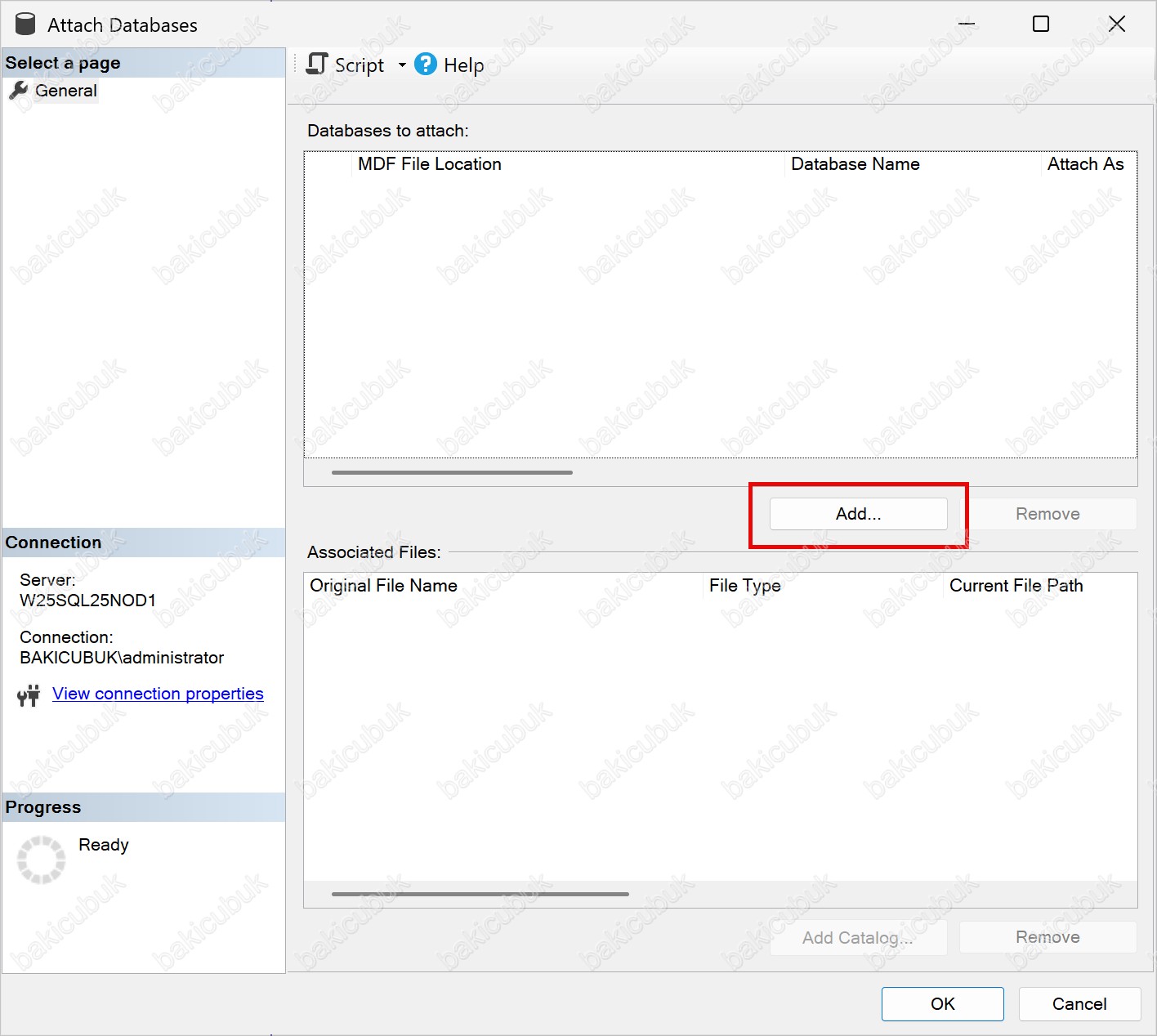
Task: Click the Database Name column header
Action: click(x=855, y=164)
